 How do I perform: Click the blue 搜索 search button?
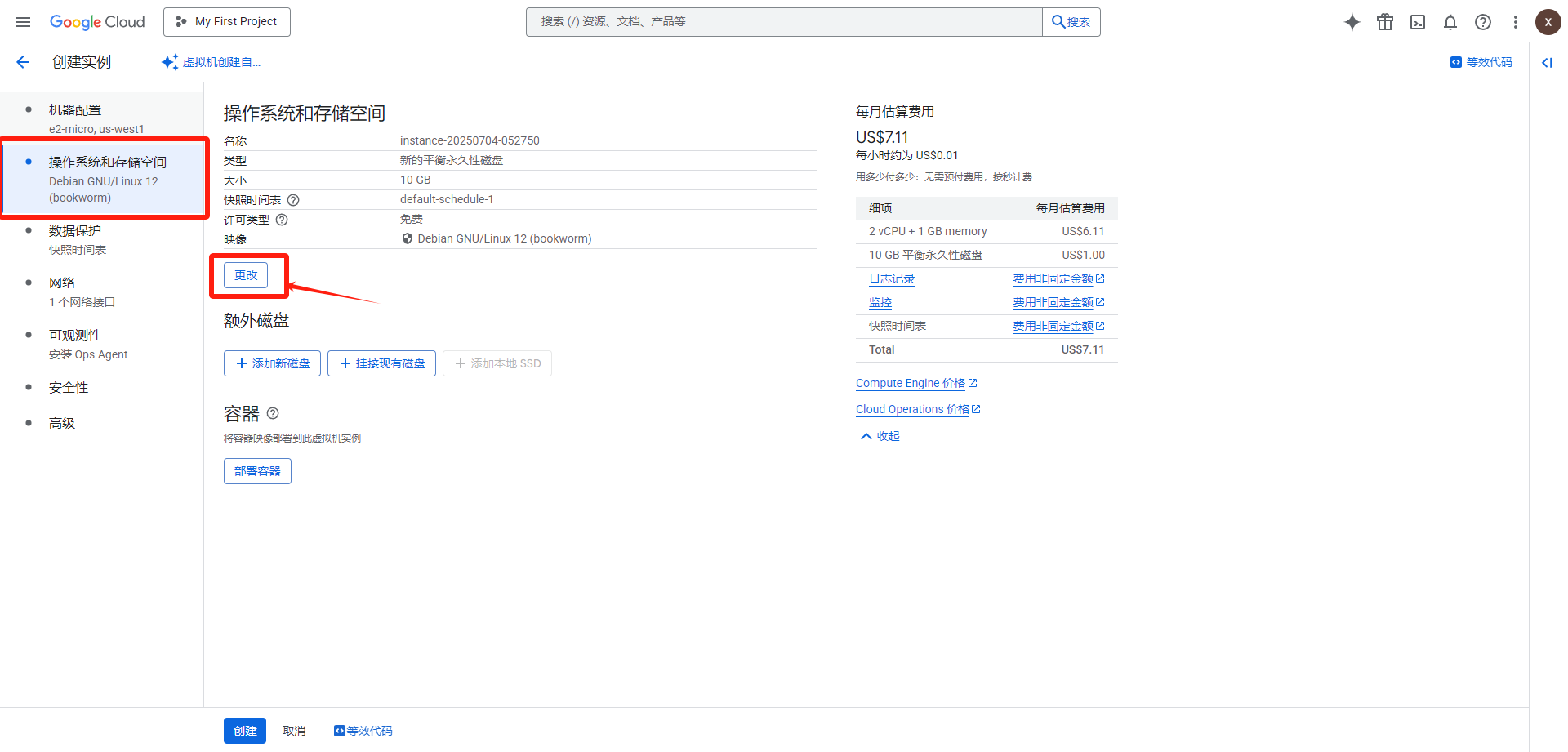1071,22
